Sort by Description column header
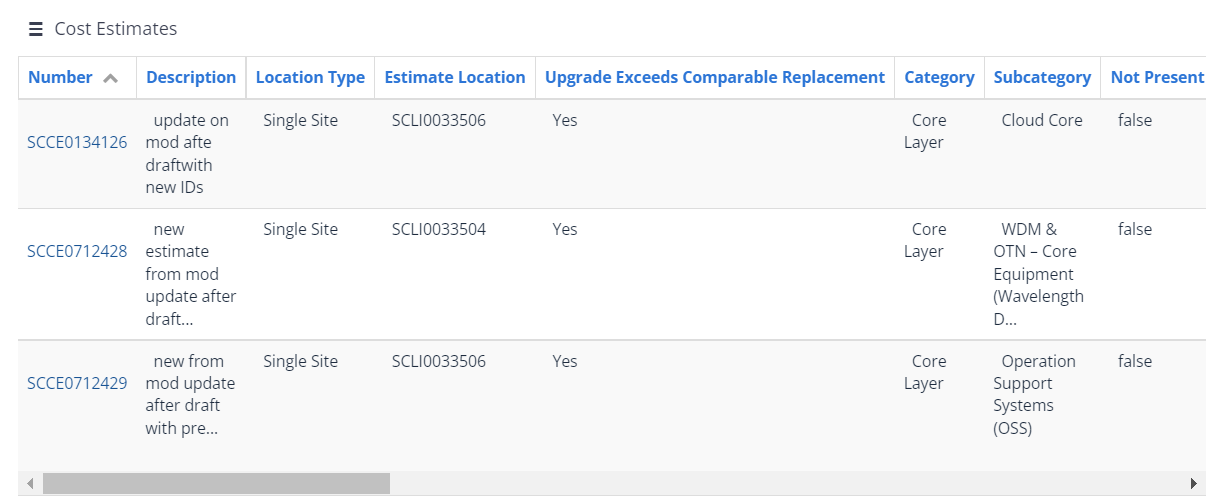This screenshot has height=496, width=1212. pos(191,77)
